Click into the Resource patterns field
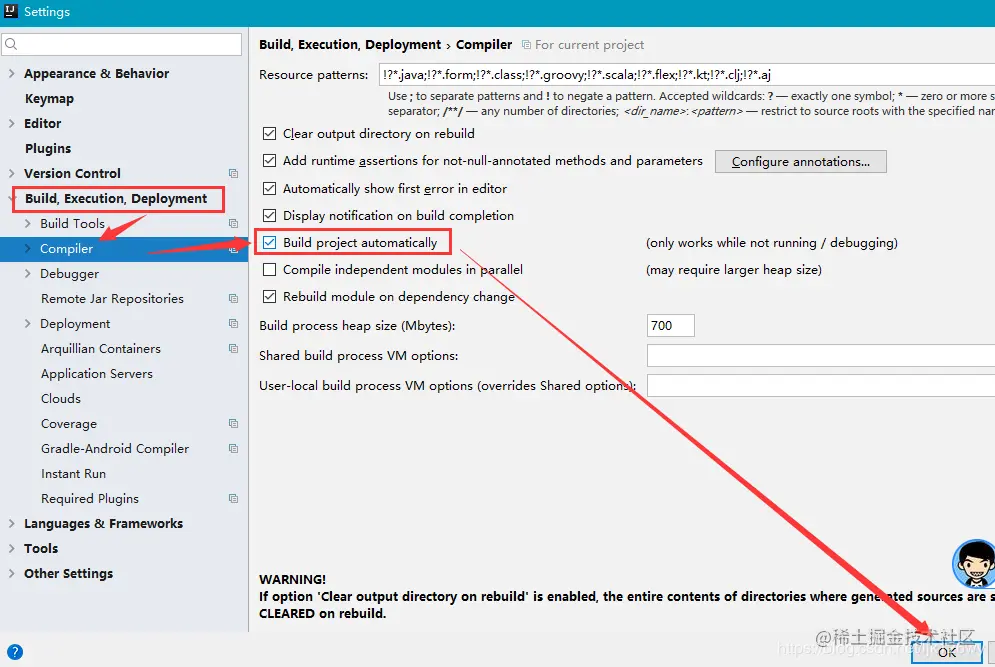995x667 pixels. tap(687, 74)
